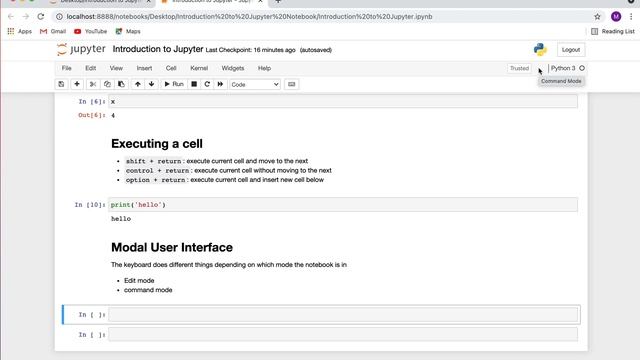Open the Apps bookmark
Image resolution: width=640 pixels, height=360 pixels.
[20, 31]
